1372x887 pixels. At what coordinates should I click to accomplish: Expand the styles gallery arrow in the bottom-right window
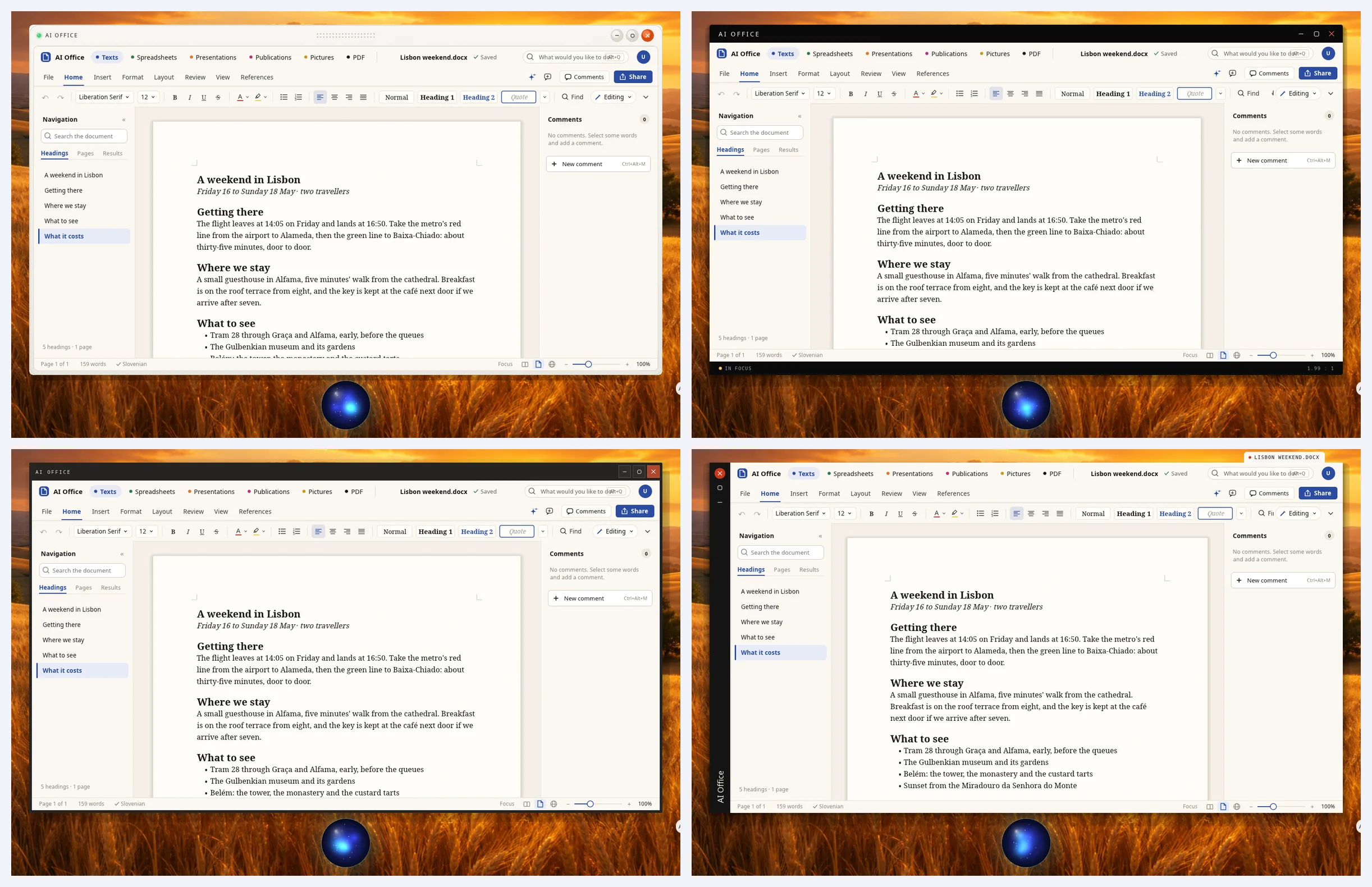[1241, 514]
